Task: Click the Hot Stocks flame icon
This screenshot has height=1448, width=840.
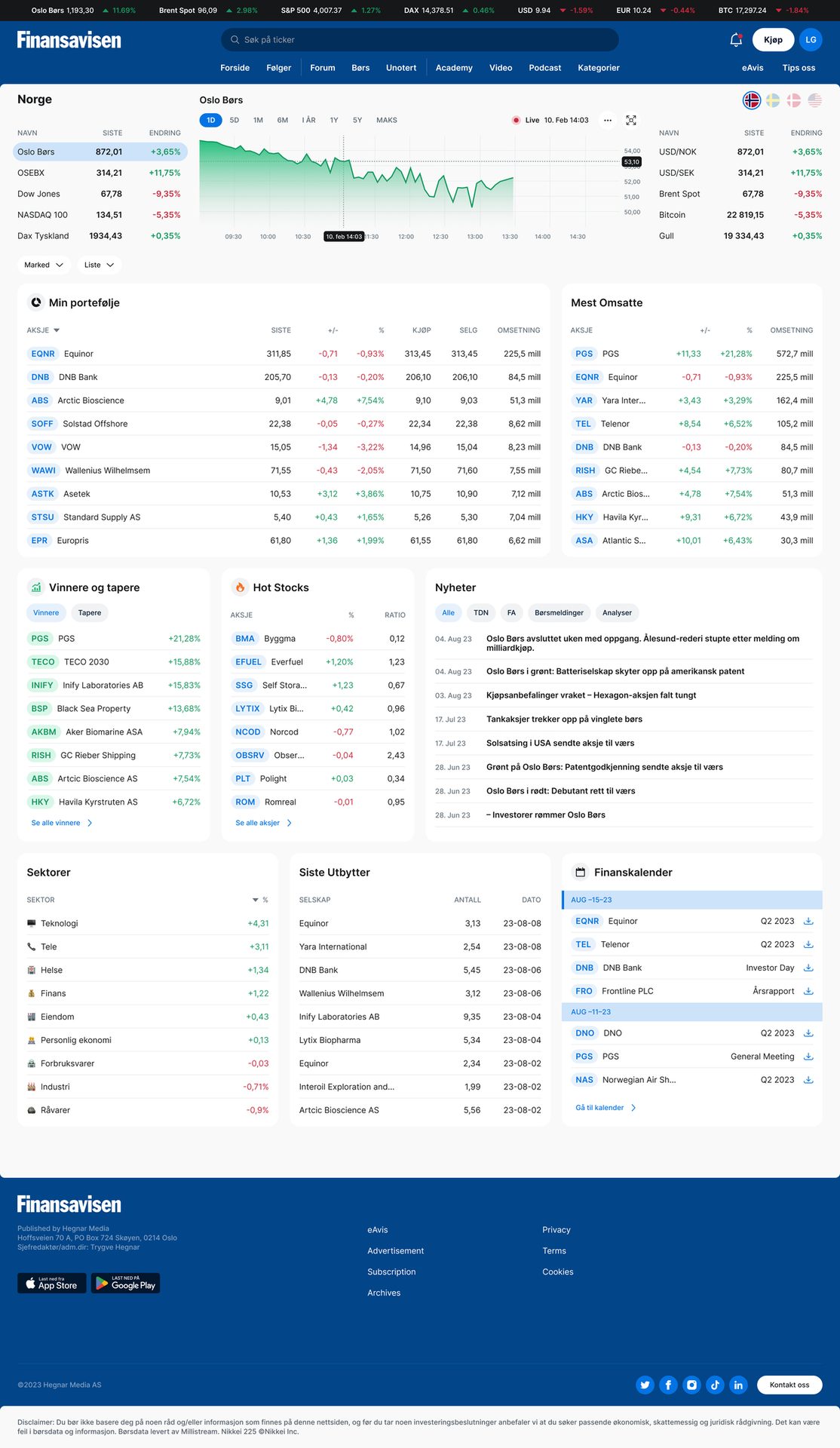Action: [x=240, y=587]
